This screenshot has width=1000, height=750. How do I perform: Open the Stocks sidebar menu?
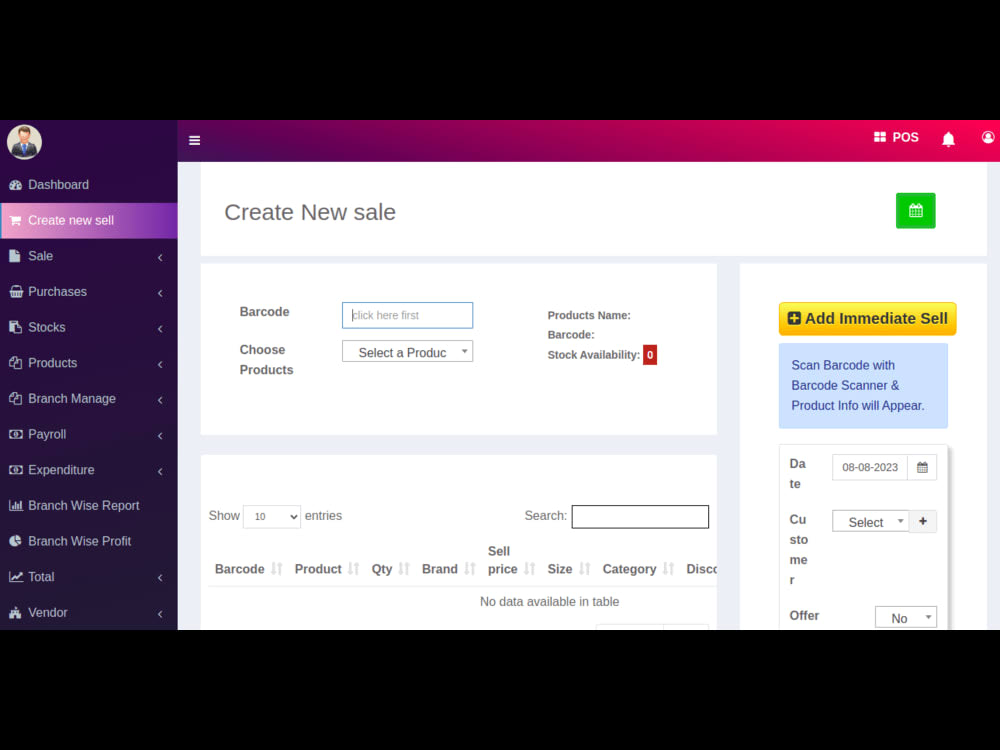pos(89,327)
